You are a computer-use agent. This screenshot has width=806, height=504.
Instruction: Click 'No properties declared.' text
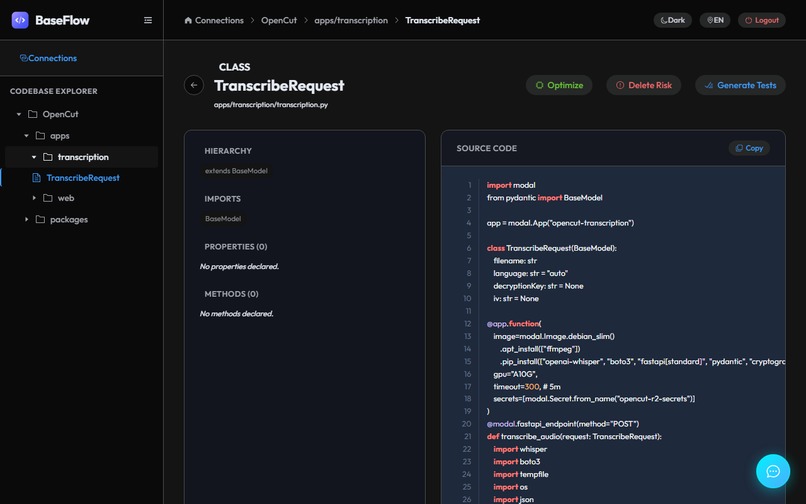coord(239,266)
